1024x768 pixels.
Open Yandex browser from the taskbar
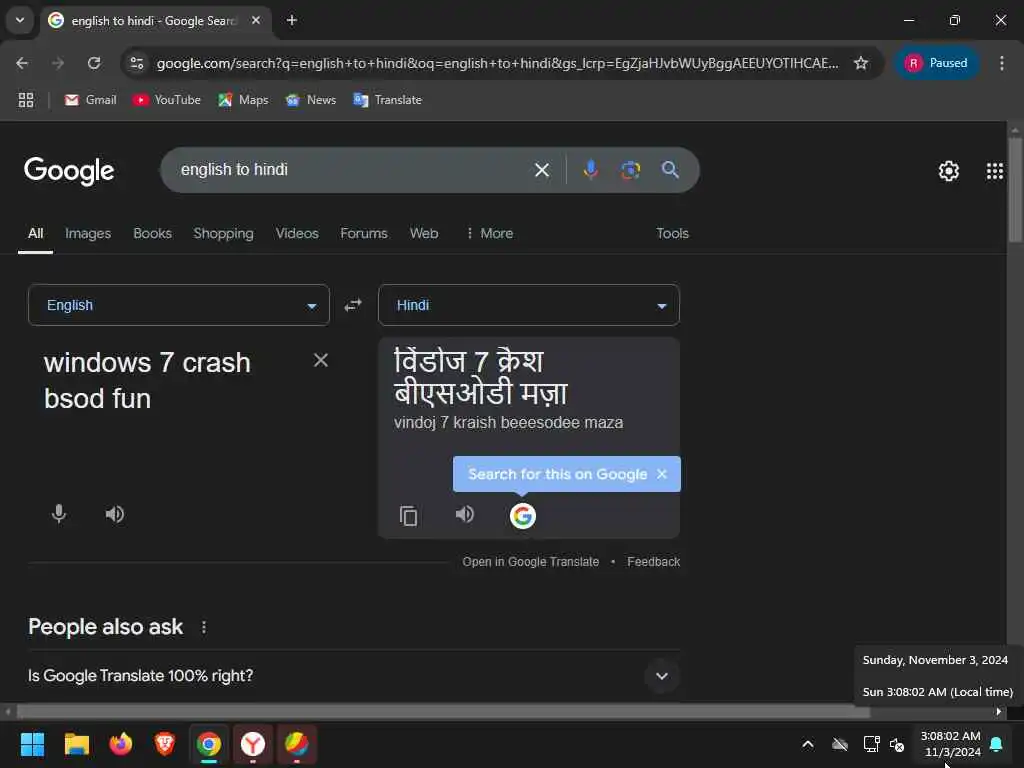click(253, 744)
